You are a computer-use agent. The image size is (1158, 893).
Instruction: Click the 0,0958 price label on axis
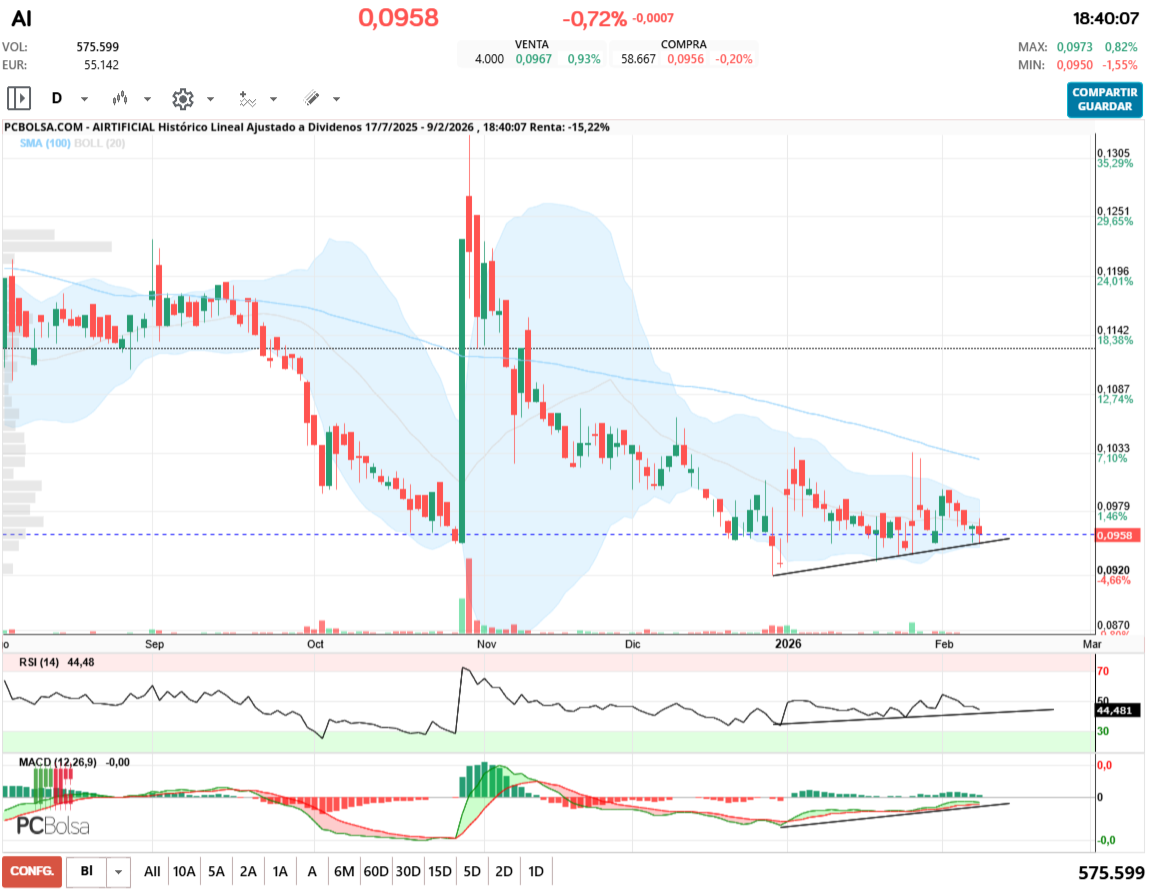pos(1114,536)
